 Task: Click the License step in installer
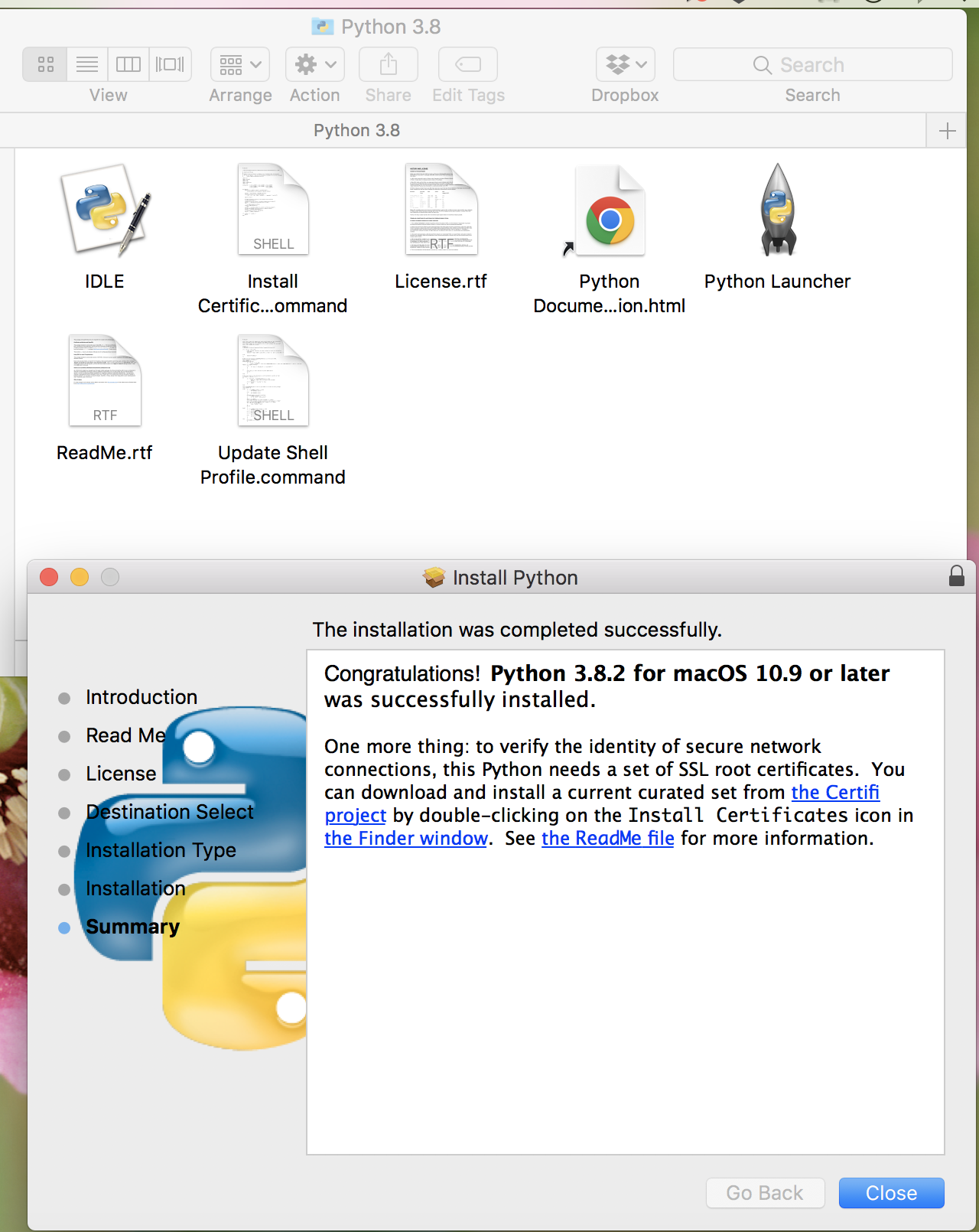coord(121,774)
